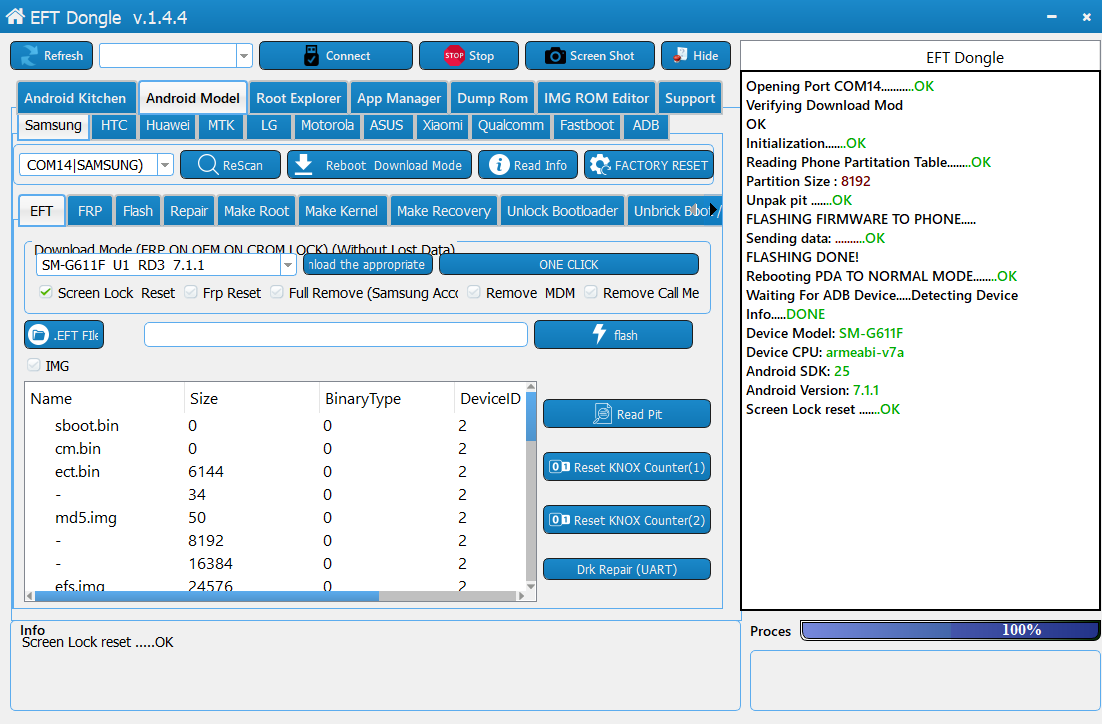Click the Reset KNOX Counter(1) icon

click(560, 467)
